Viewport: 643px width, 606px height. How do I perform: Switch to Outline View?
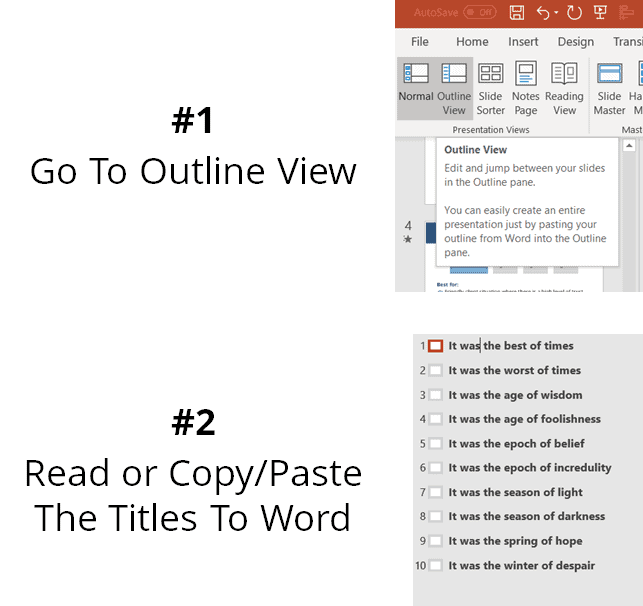pyautogui.click(x=454, y=88)
